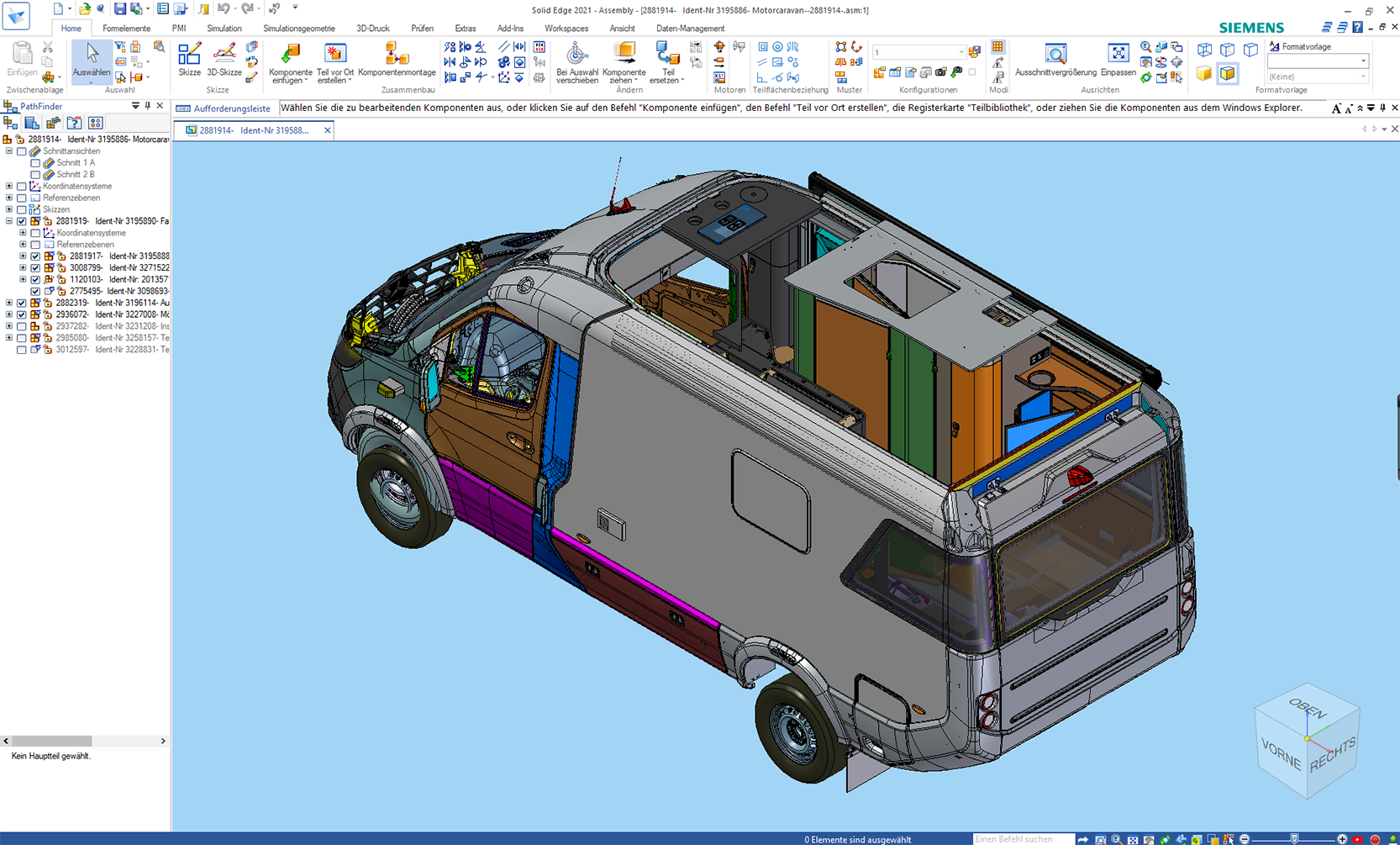Click the Help question mark icon
Screen dimensions: 1400x845
click(x=1358, y=28)
